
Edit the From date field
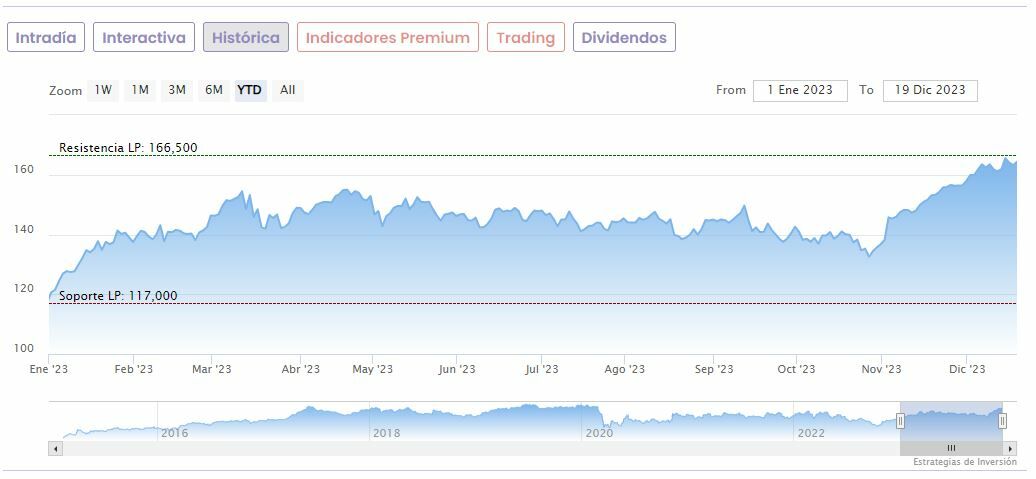pyautogui.click(x=800, y=90)
